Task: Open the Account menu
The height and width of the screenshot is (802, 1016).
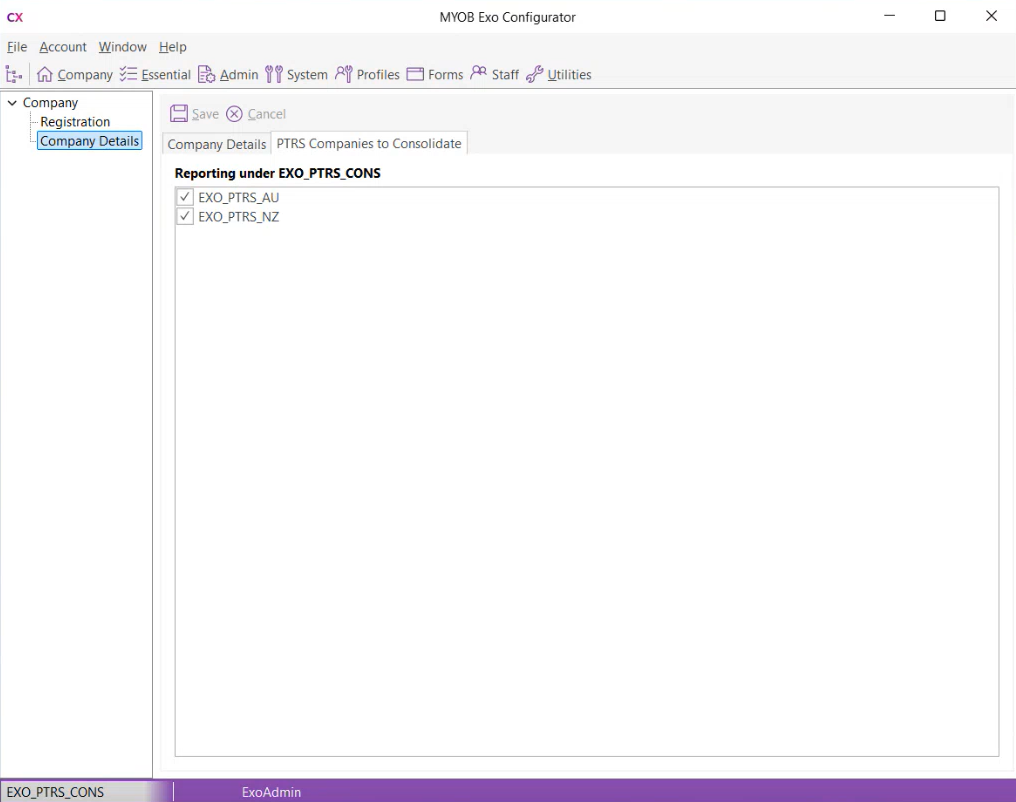Action: click(63, 47)
